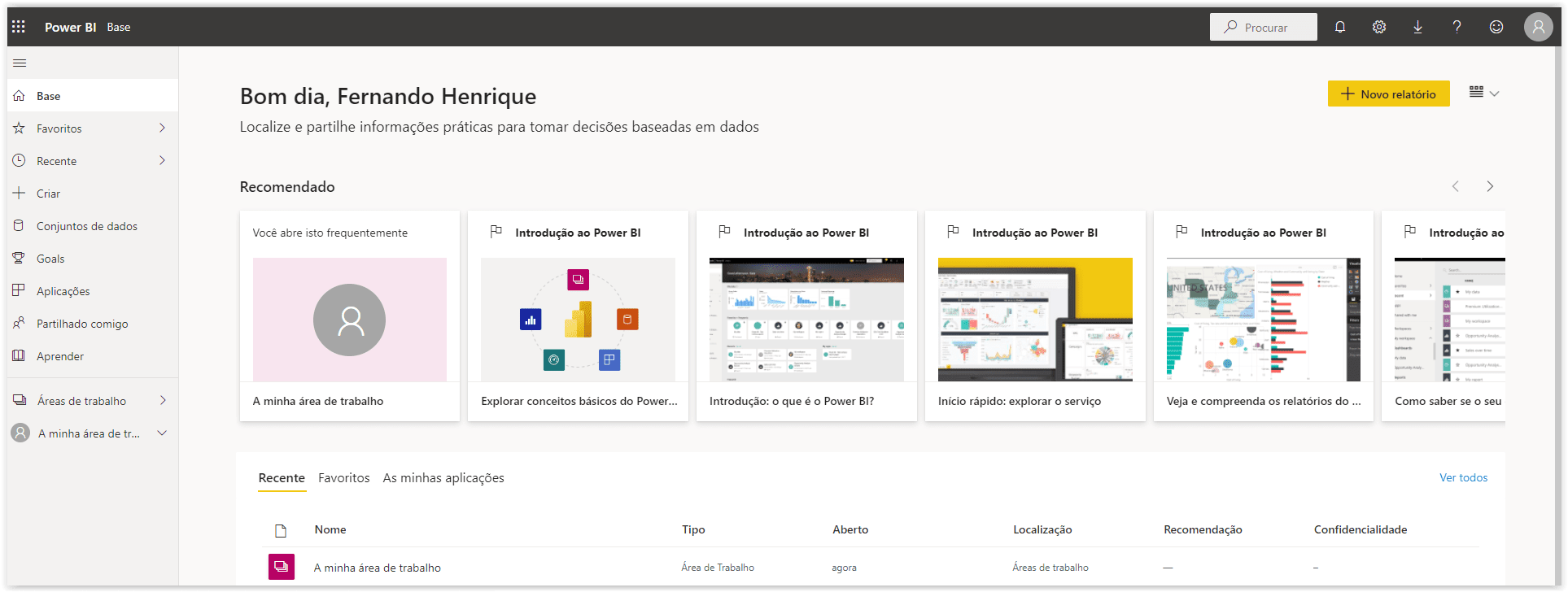Click the 'Base' breadcrumb in top bar

point(119,27)
